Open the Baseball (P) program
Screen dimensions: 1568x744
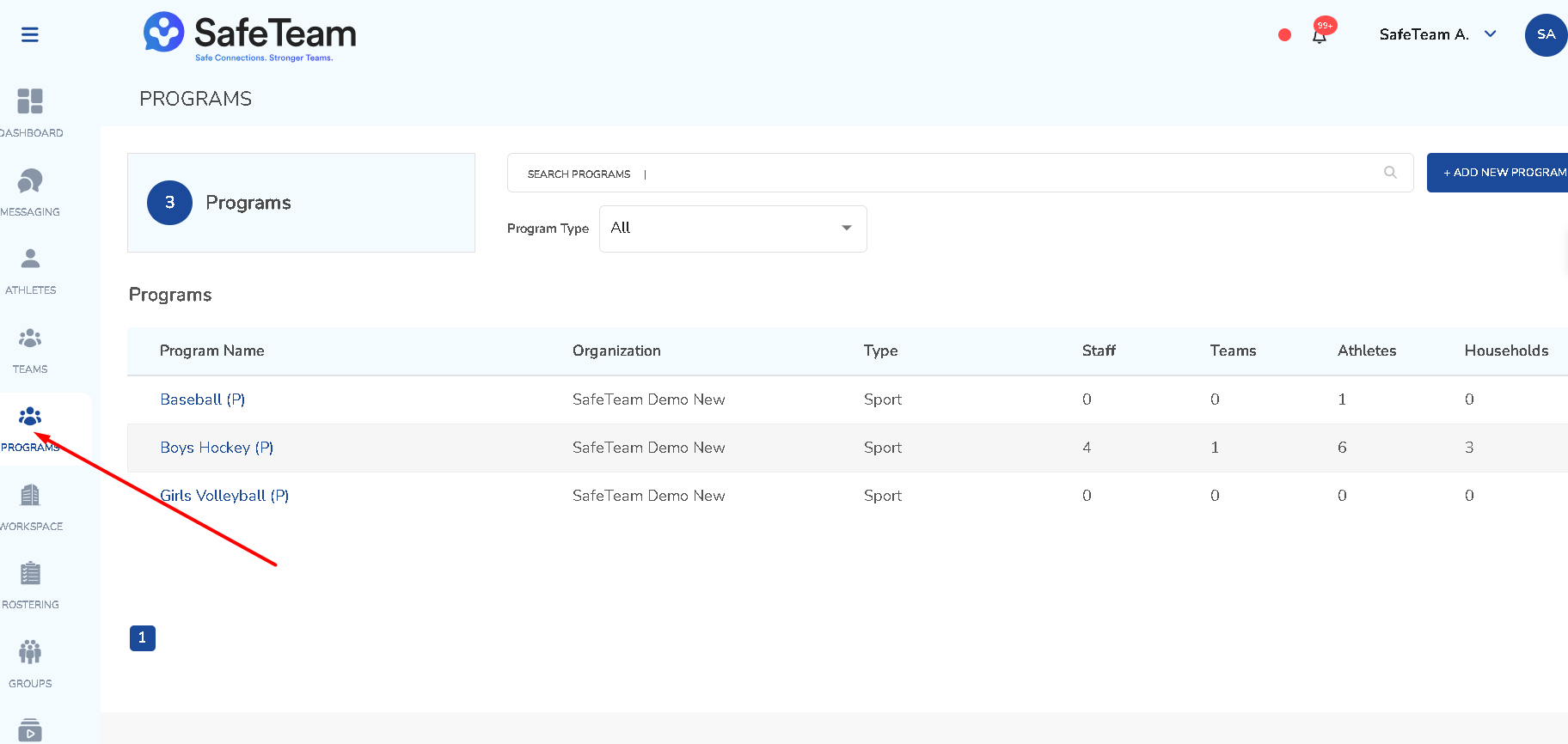point(203,399)
